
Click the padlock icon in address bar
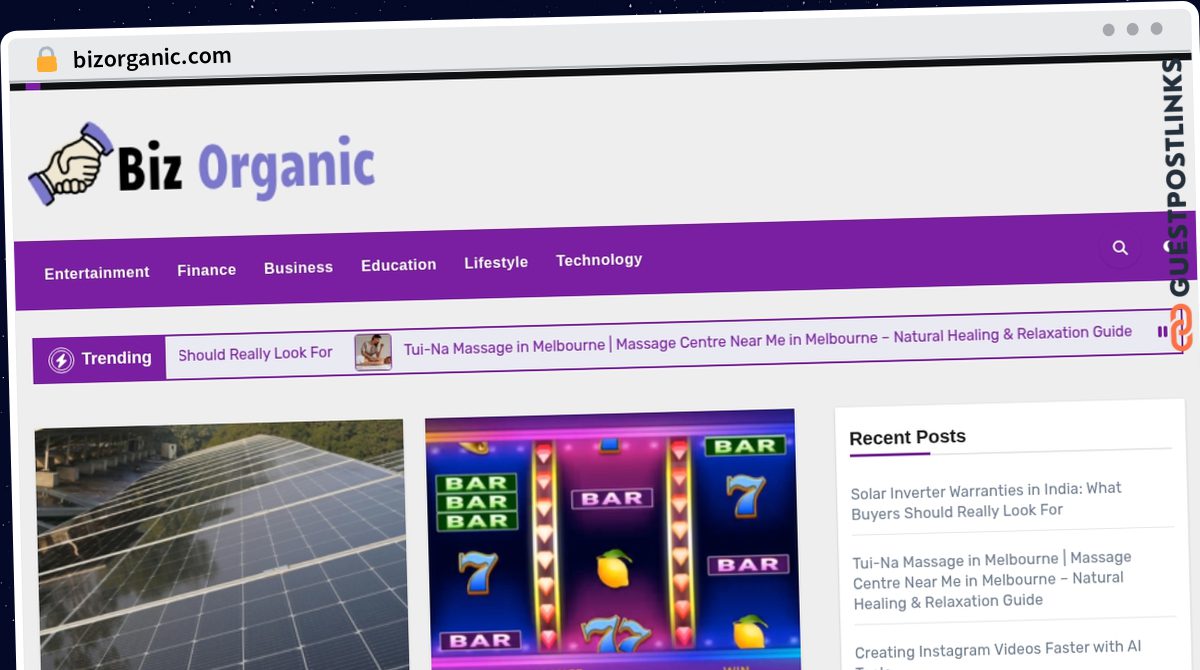(47, 59)
